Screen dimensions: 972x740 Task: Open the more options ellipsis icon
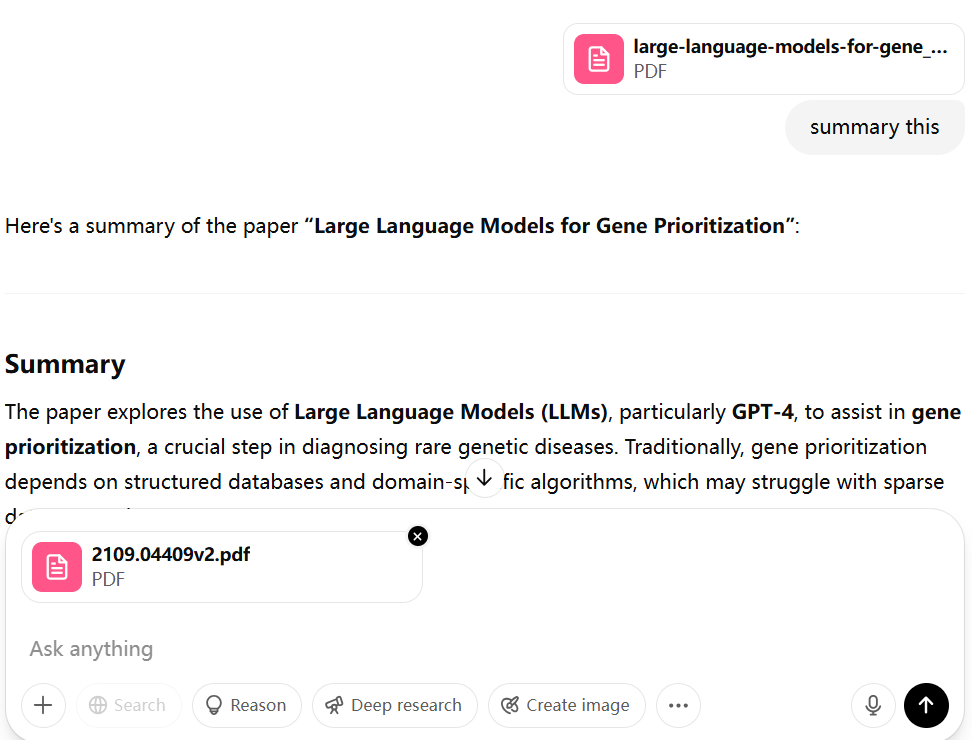[678, 706]
